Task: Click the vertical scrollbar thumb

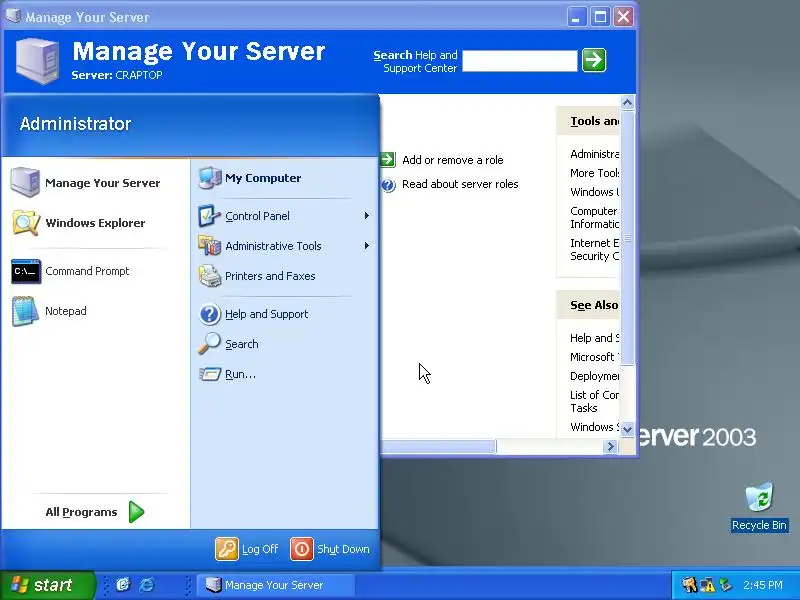Action: (x=628, y=238)
